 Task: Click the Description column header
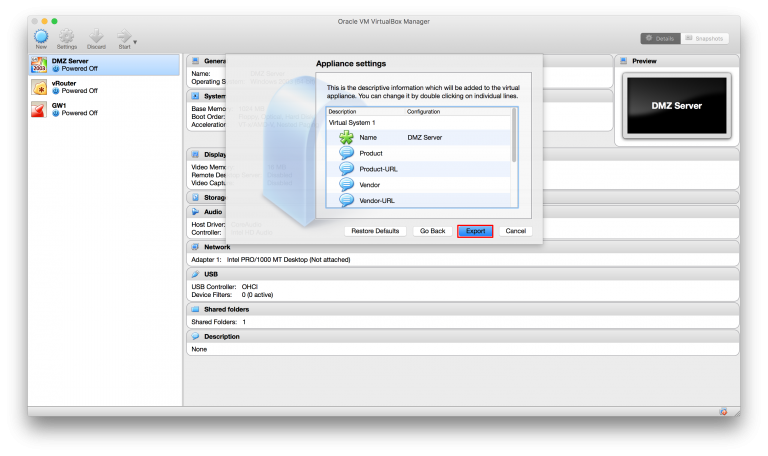click(x=342, y=112)
